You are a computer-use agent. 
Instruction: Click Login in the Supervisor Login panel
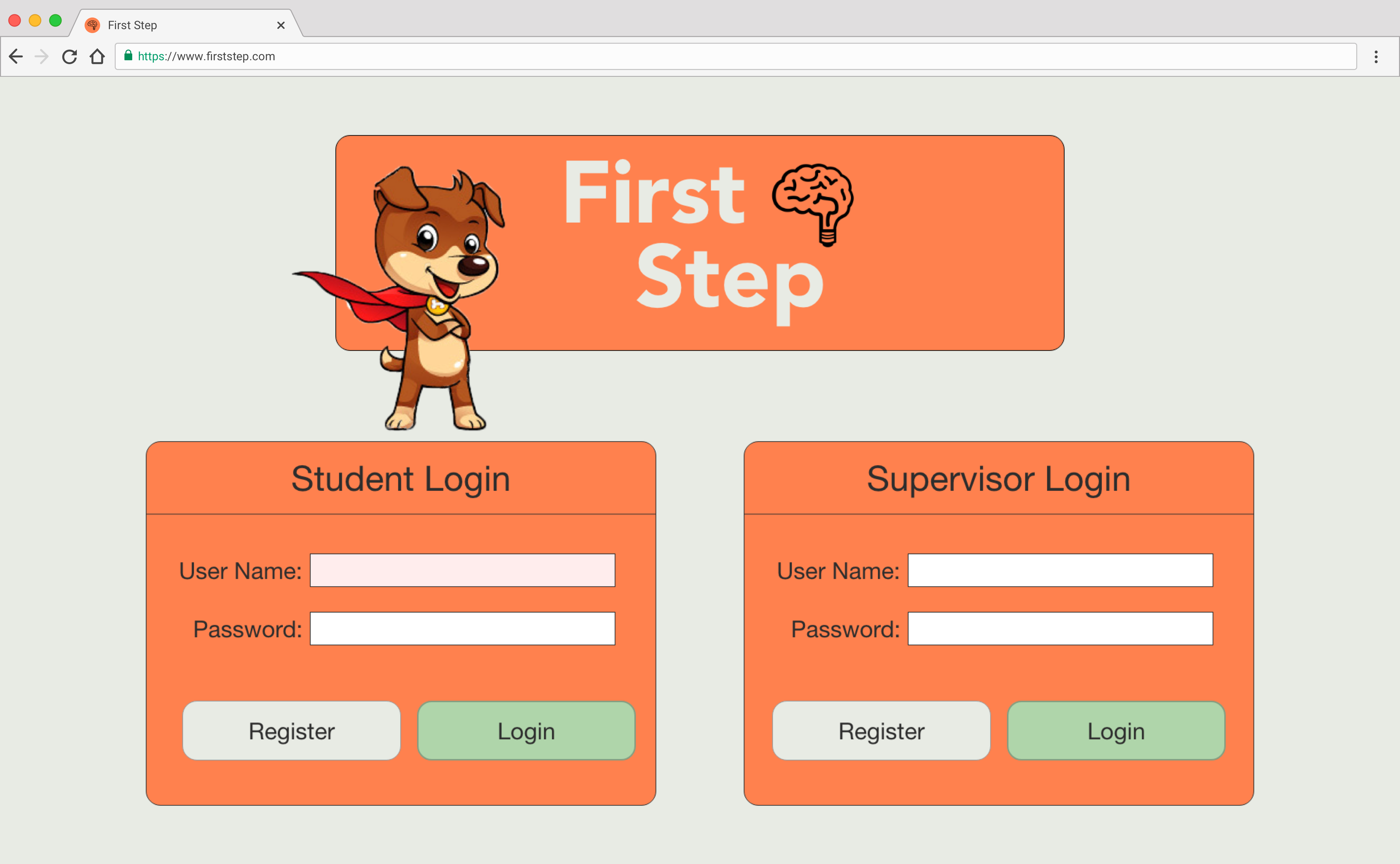[1115, 731]
